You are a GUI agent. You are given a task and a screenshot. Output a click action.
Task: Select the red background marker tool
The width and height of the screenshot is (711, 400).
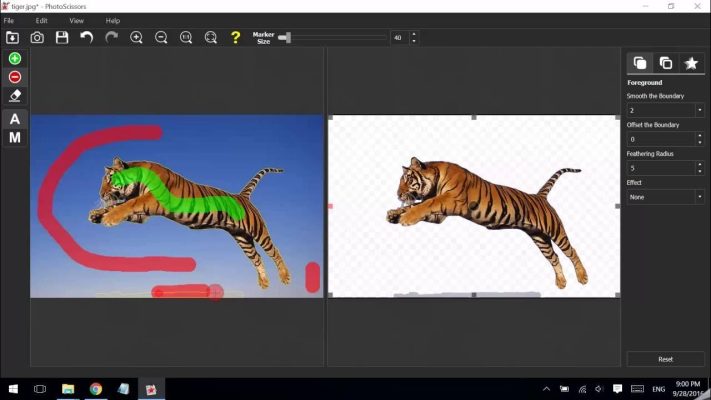(14, 77)
